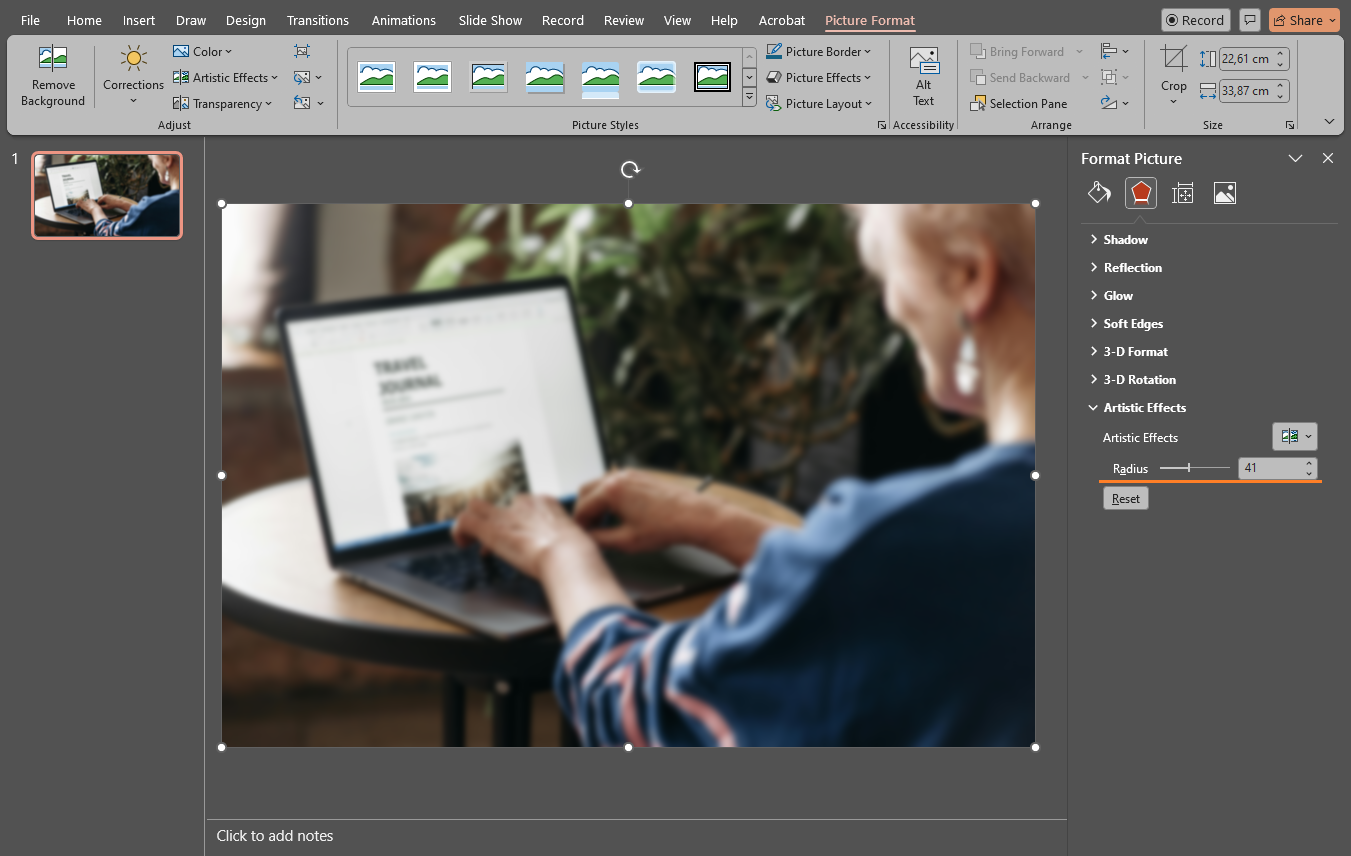Click the shape height field showing 22,61 cm
Viewport: 1351px width, 856px height.
point(1245,59)
